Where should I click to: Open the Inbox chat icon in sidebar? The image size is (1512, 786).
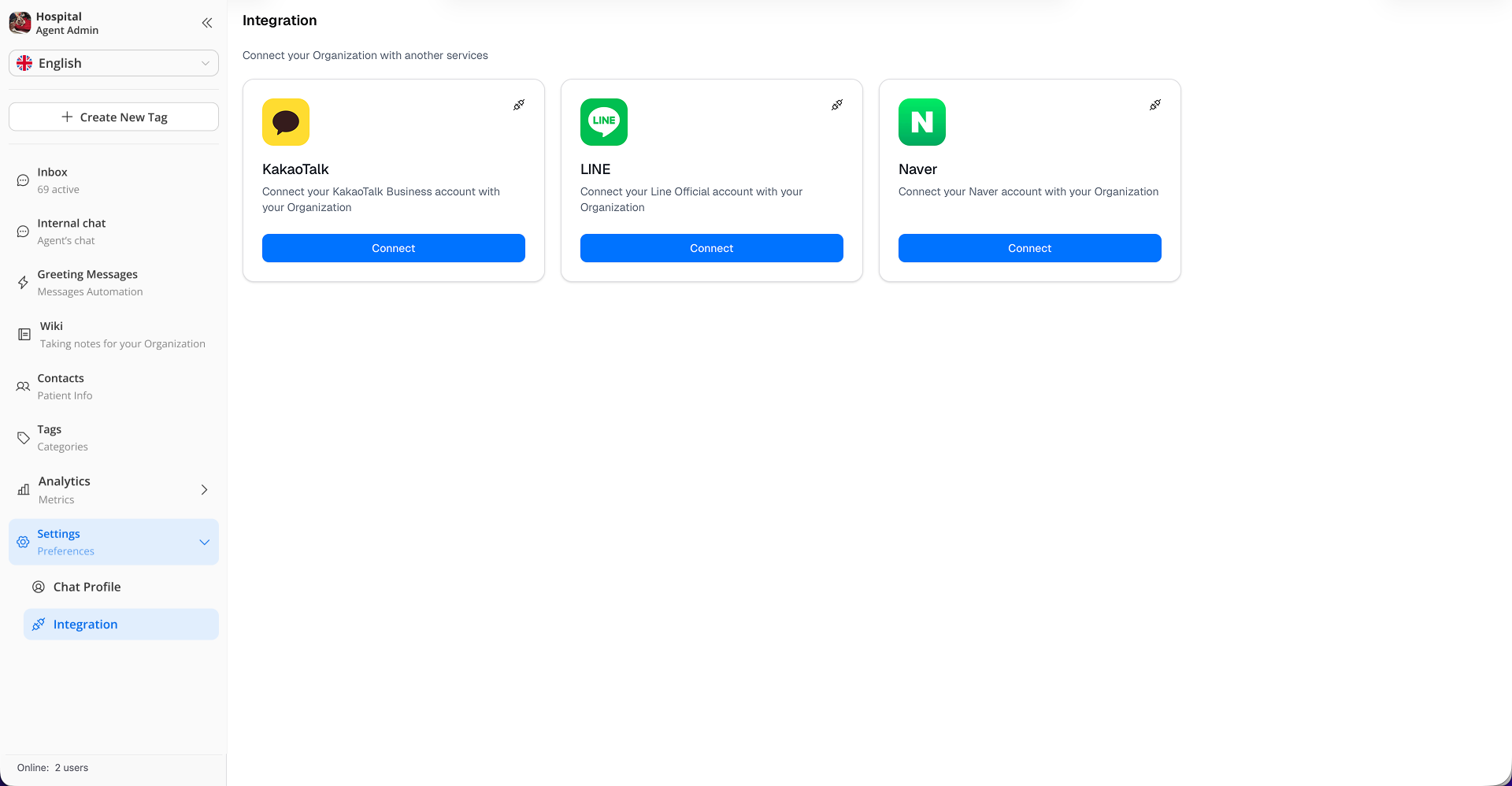[x=22, y=180]
